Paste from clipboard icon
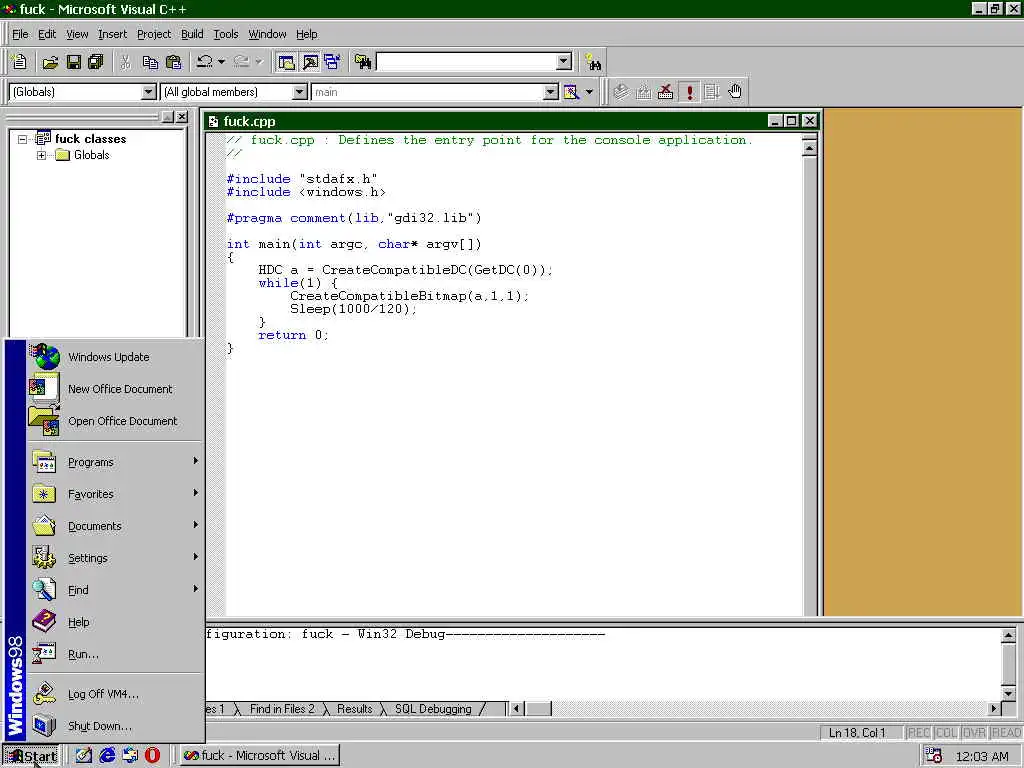This screenshot has height=768, width=1024. pos(173,62)
